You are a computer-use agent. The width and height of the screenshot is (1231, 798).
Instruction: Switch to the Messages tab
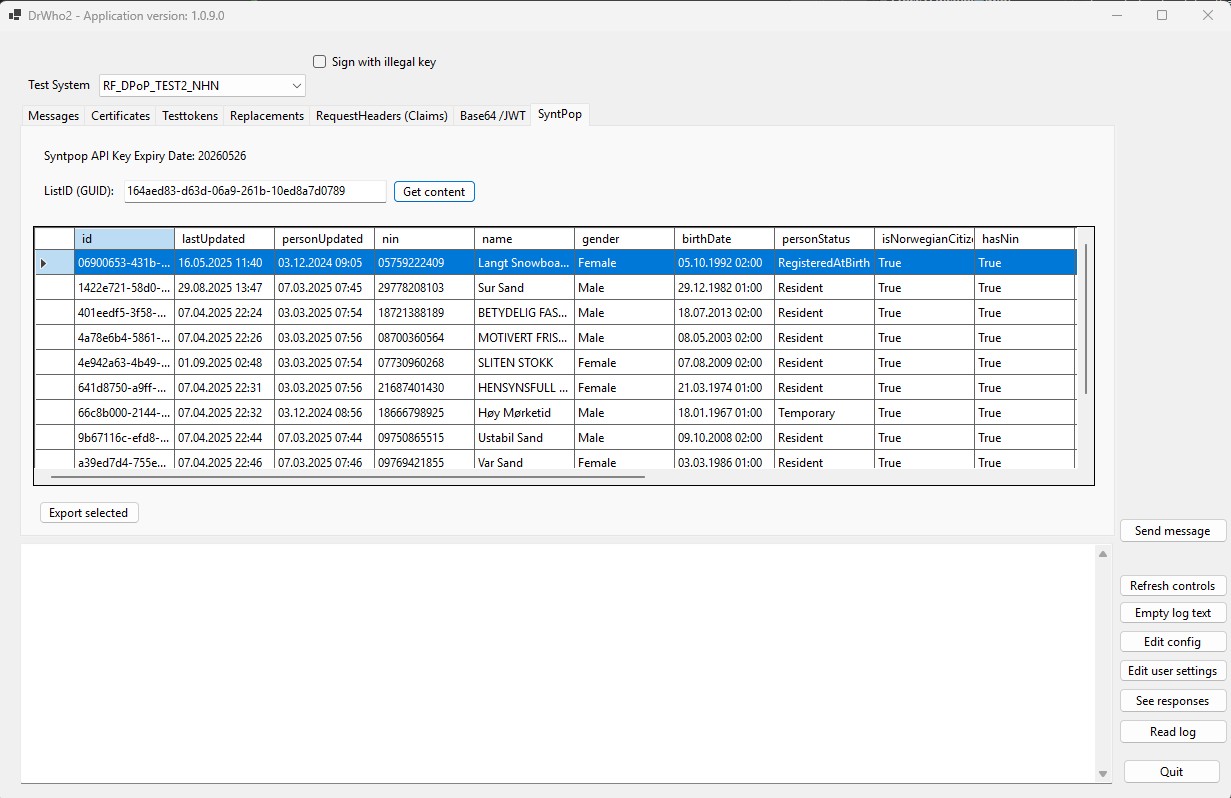(53, 116)
